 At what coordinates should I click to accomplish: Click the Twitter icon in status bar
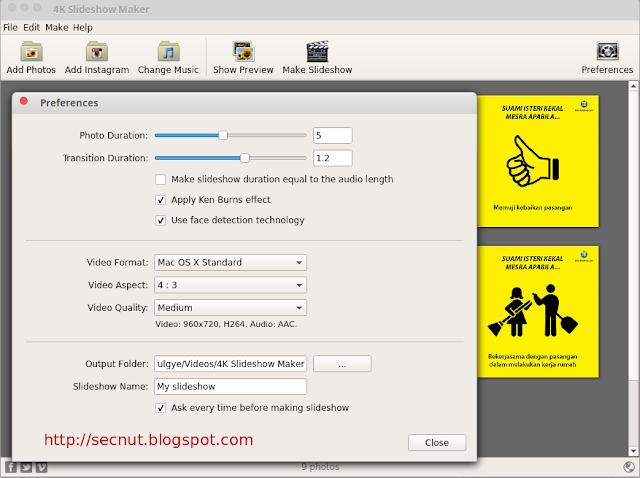26,467
